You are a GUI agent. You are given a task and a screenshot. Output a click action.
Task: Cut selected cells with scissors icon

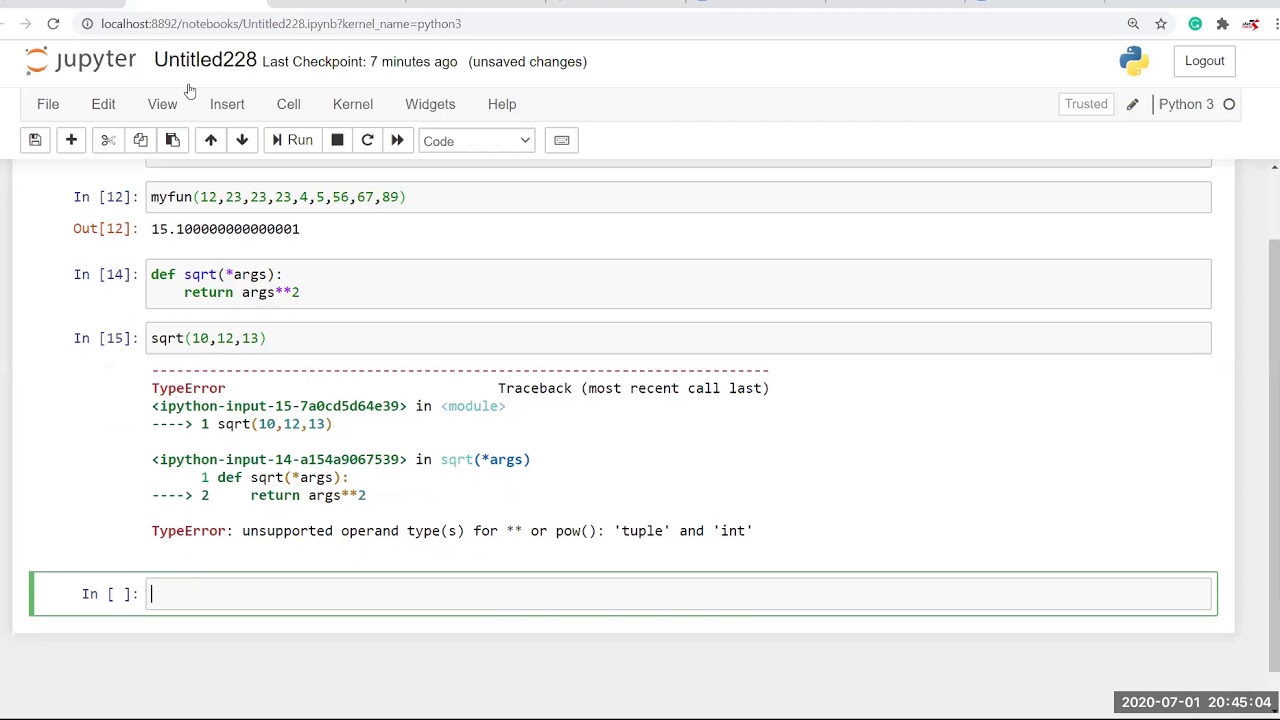point(108,140)
